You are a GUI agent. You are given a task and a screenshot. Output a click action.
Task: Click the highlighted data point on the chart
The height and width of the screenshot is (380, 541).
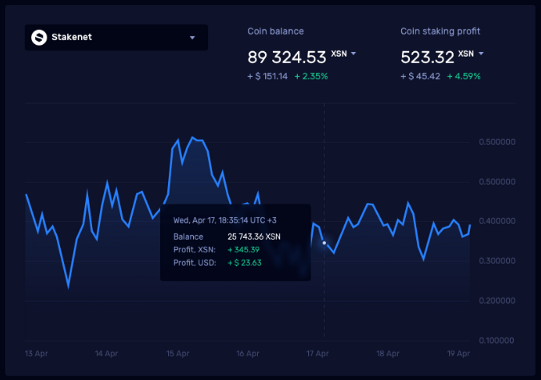[324, 243]
